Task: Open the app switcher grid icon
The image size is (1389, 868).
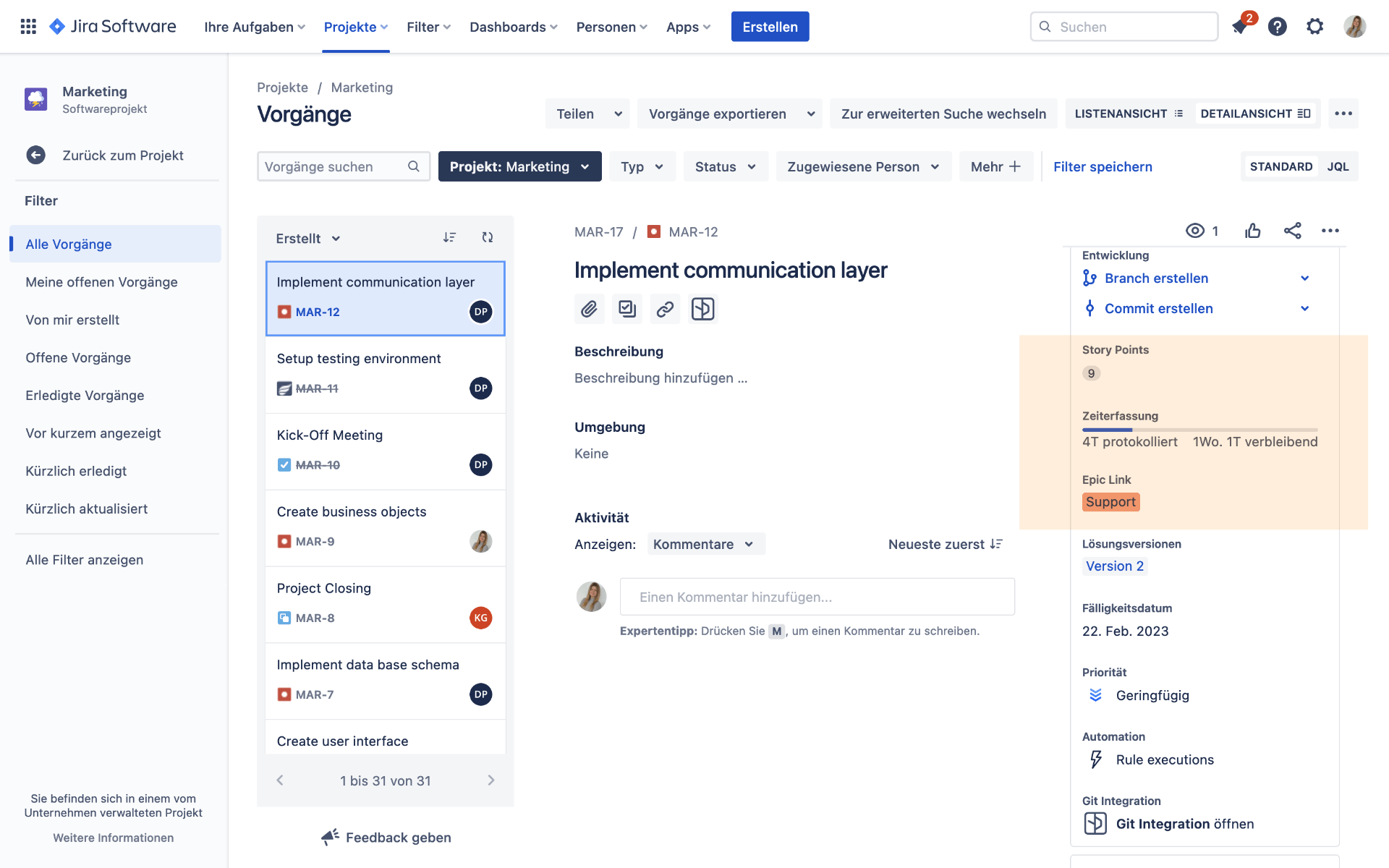Action: tap(28, 27)
